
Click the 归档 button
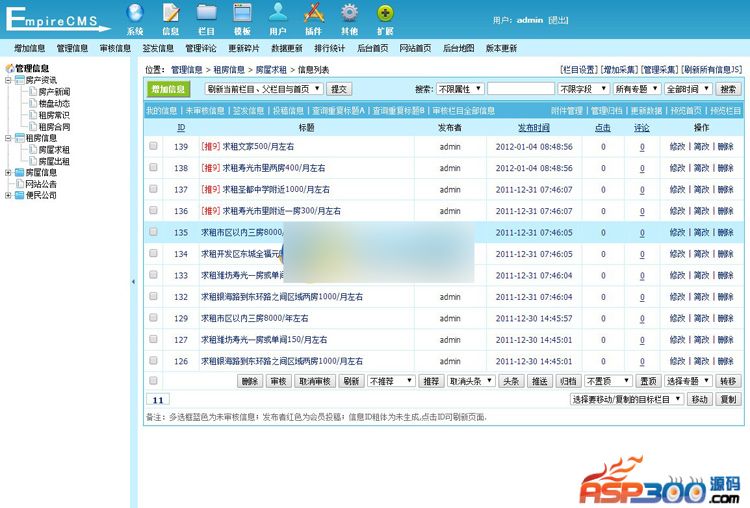568,381
